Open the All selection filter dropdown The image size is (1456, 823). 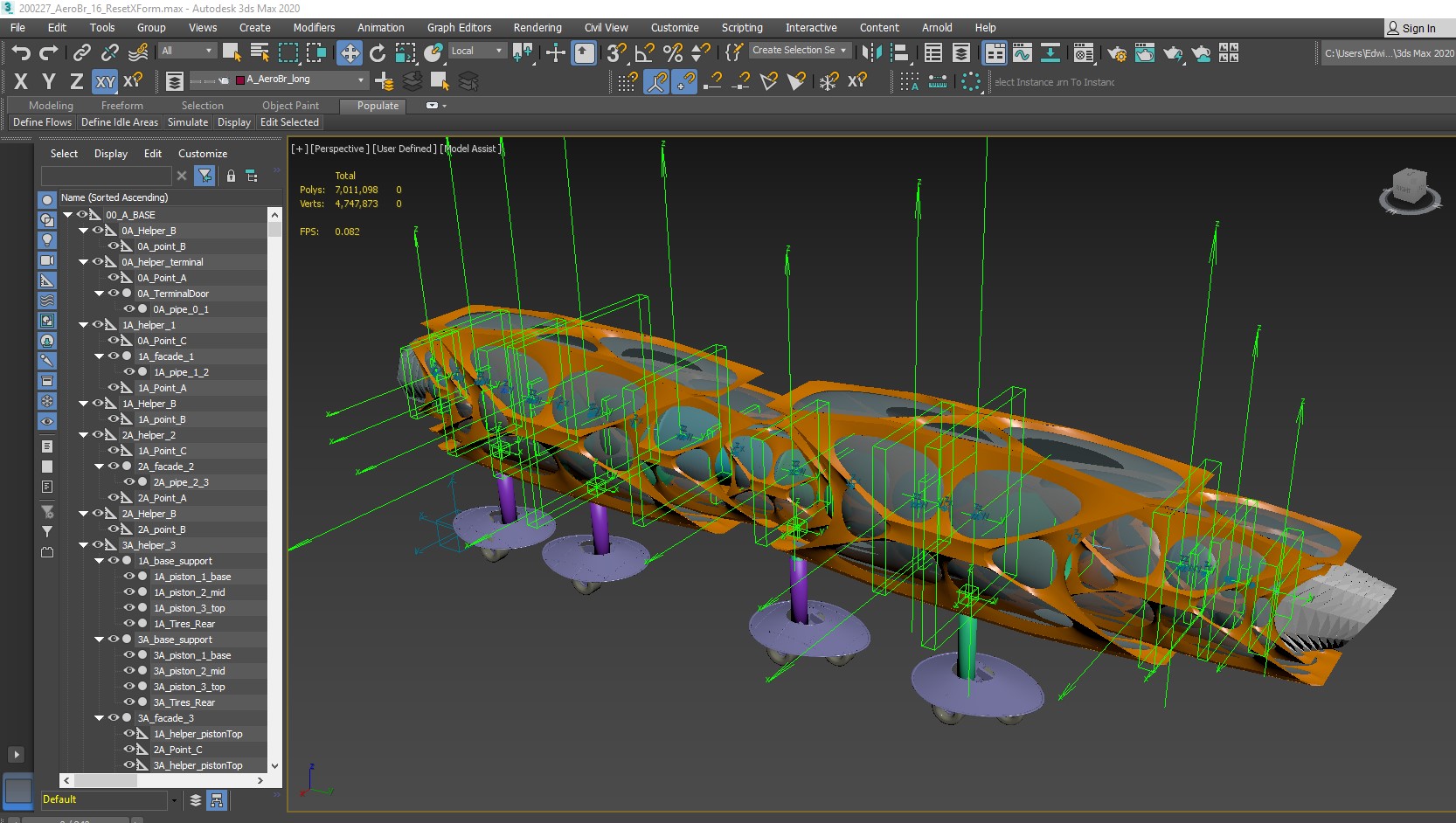pyautogui.click(x=186, y=50)
